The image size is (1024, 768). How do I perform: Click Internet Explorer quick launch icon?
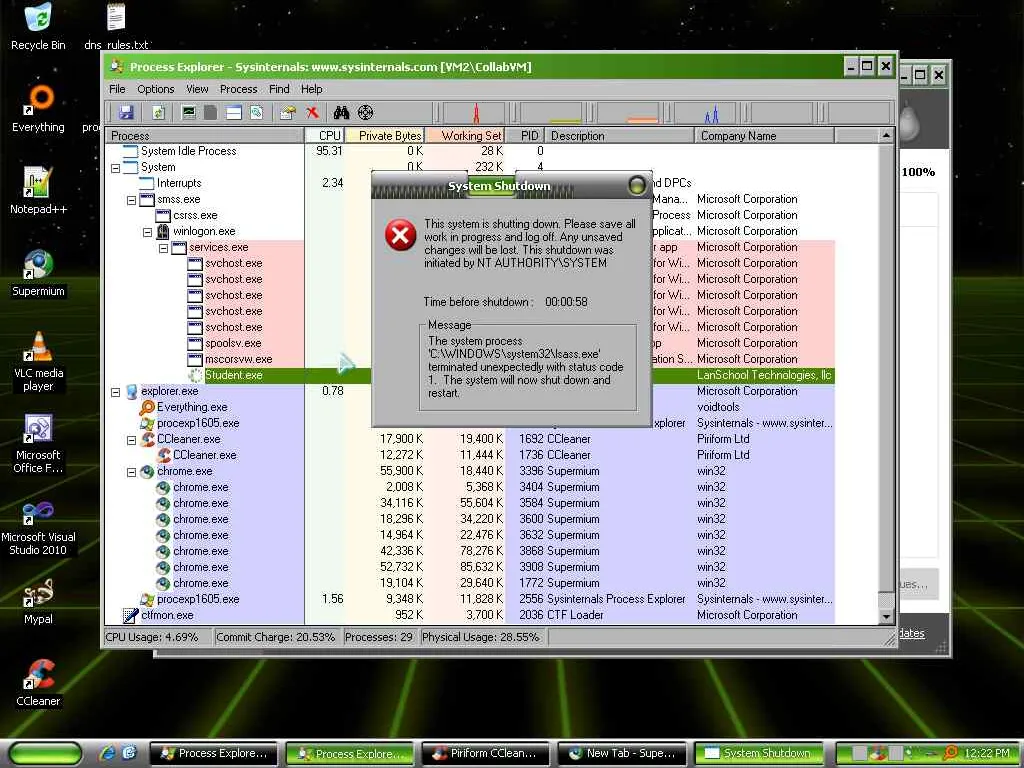point(108,753)
